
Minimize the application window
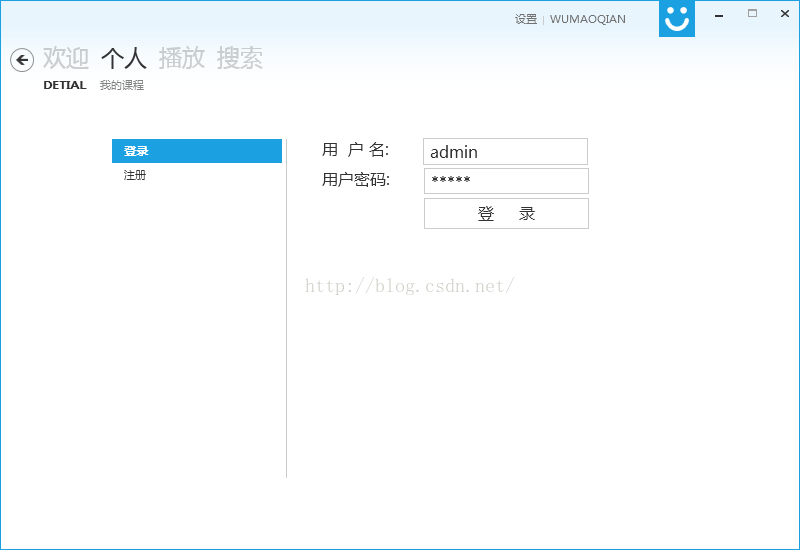coord(719,14)
